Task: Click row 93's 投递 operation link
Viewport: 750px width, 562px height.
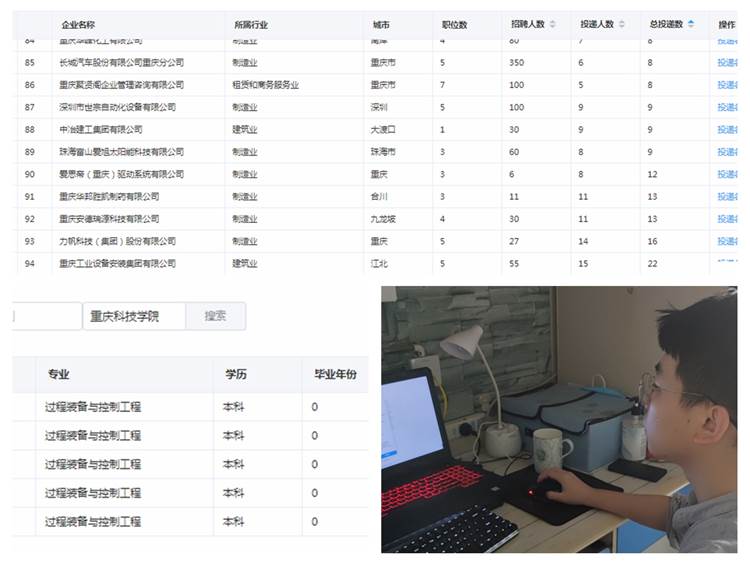Action: pos(726,241)
